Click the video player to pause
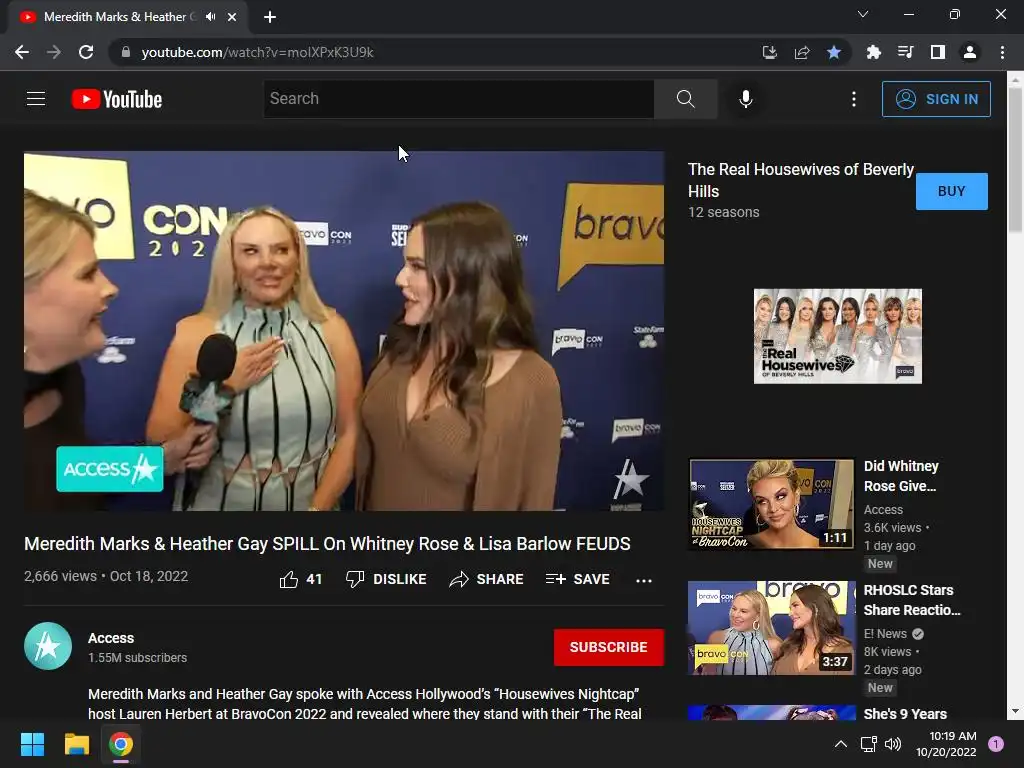 [x=344, y=331]
